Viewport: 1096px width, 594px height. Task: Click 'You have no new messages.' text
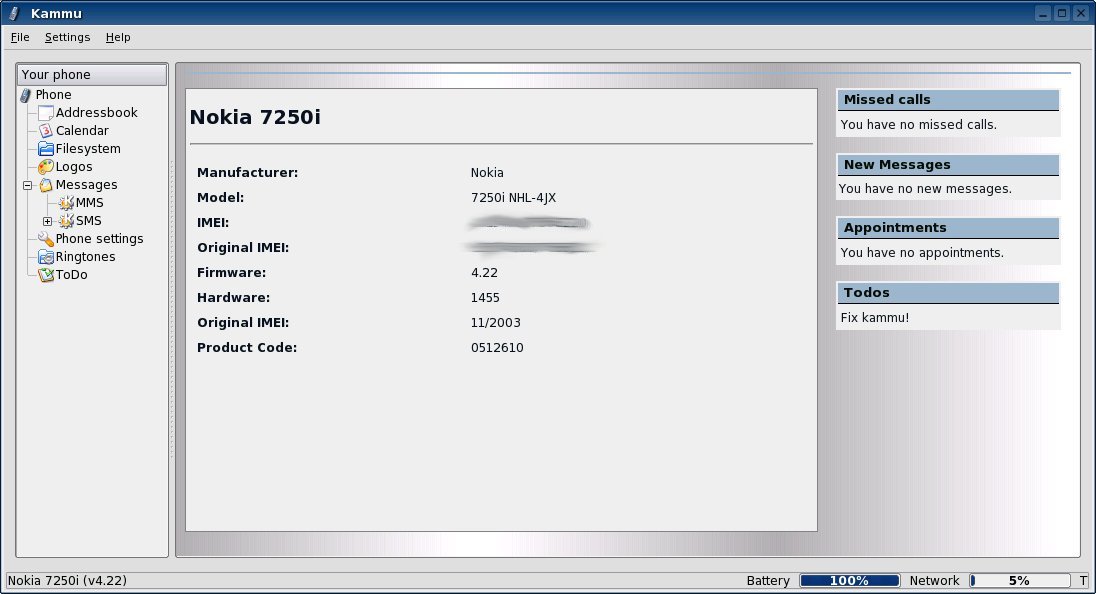click(x=925, y=189)
